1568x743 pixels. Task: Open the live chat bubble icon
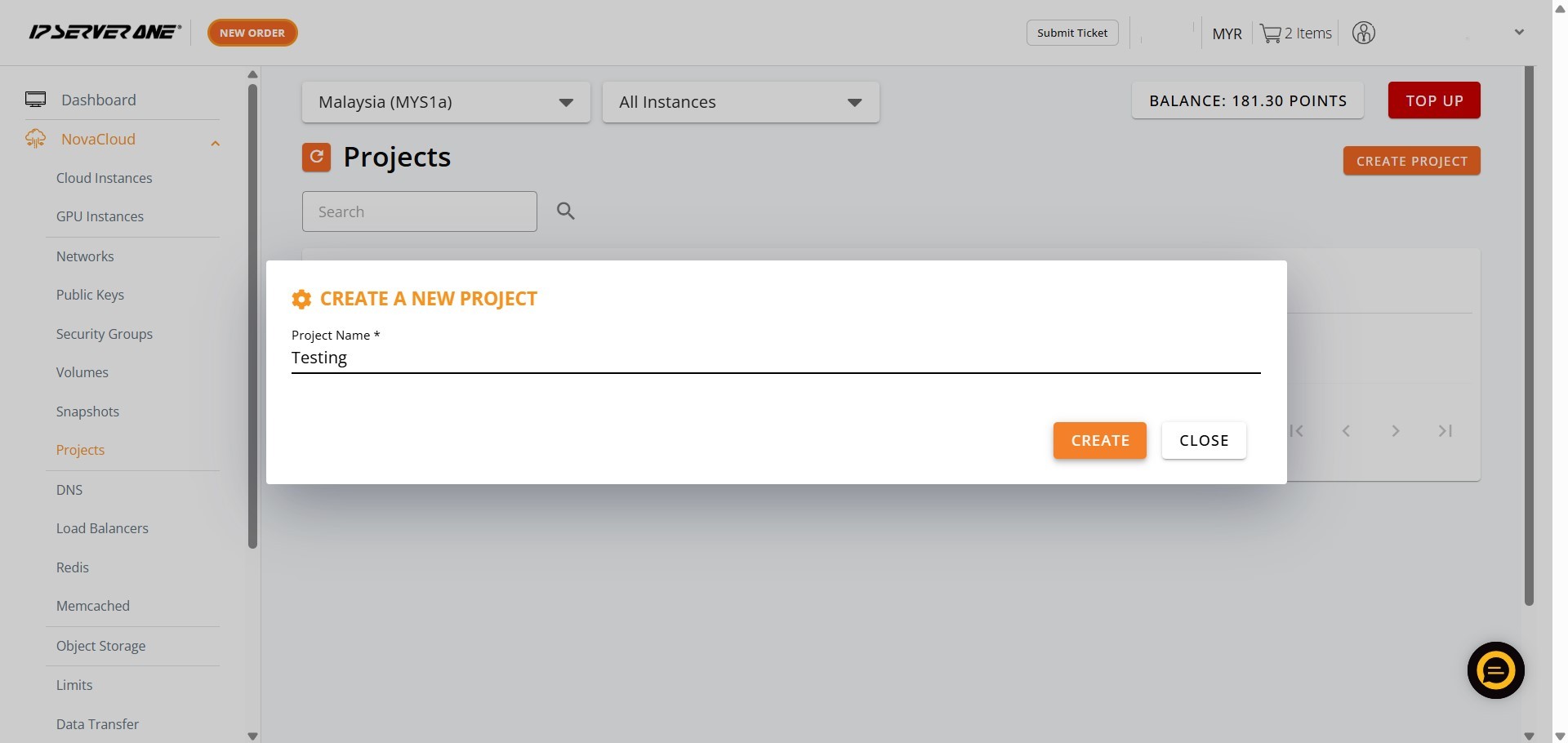tap(1495, 670)
